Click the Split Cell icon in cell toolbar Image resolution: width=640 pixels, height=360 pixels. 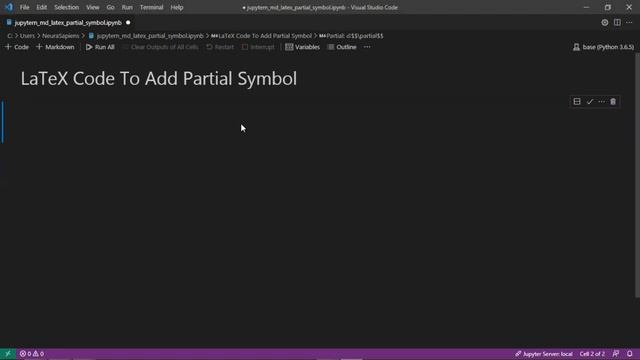pos(577,101)
